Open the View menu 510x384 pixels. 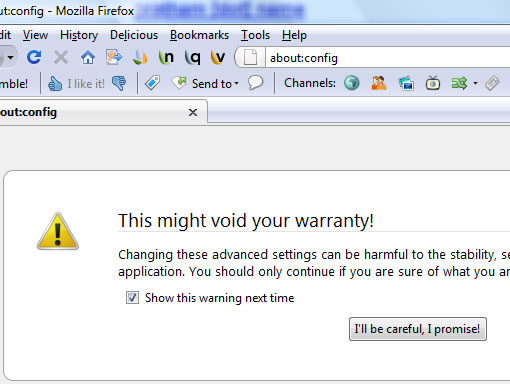point(35,35)
